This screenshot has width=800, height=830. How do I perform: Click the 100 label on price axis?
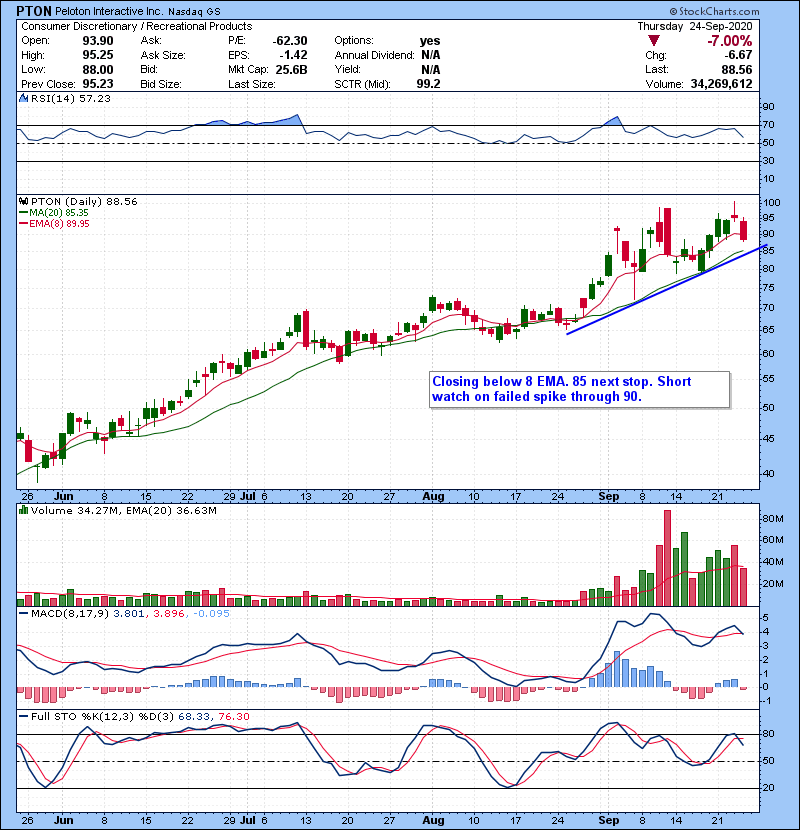click(x=771, y=202)
